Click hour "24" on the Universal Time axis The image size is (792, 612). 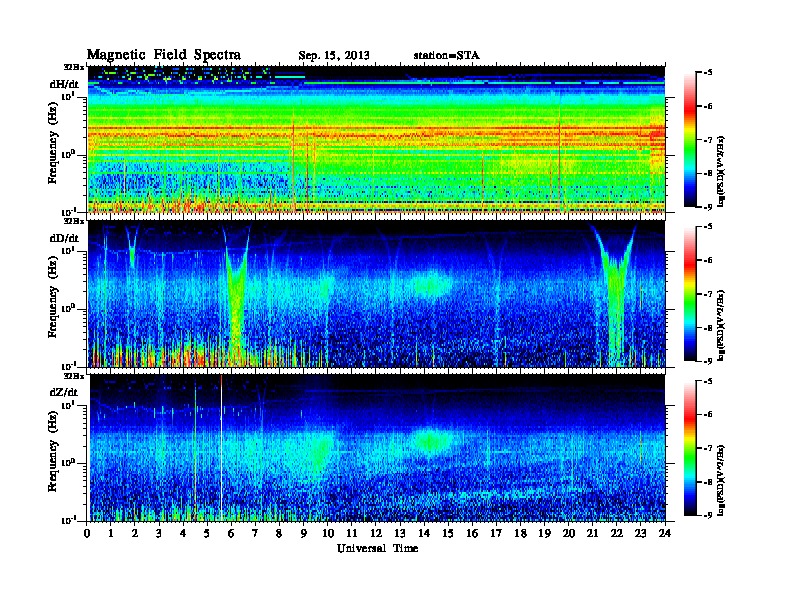point(665,533)
